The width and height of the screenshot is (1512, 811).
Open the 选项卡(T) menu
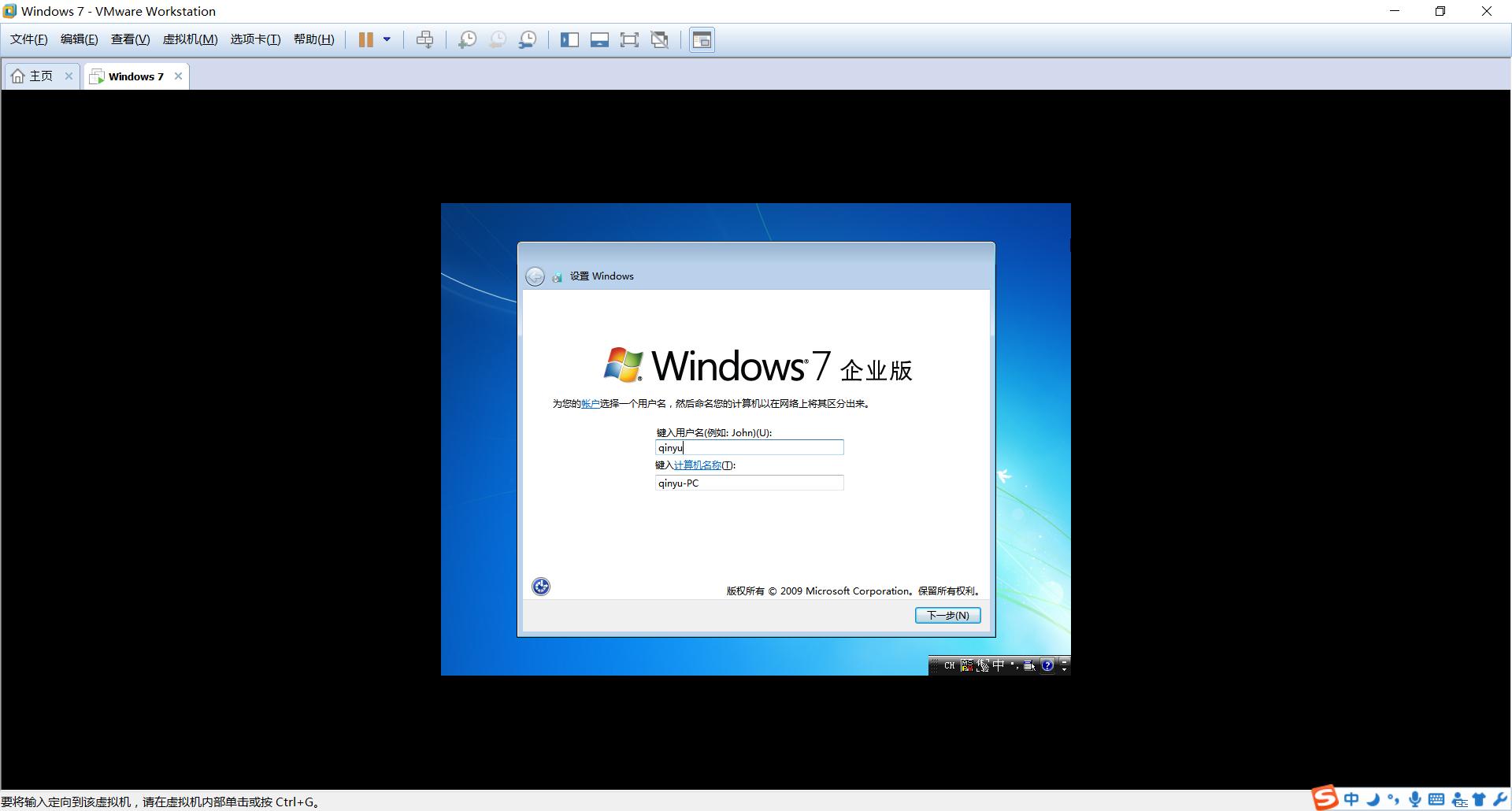[x=255, y=39]
